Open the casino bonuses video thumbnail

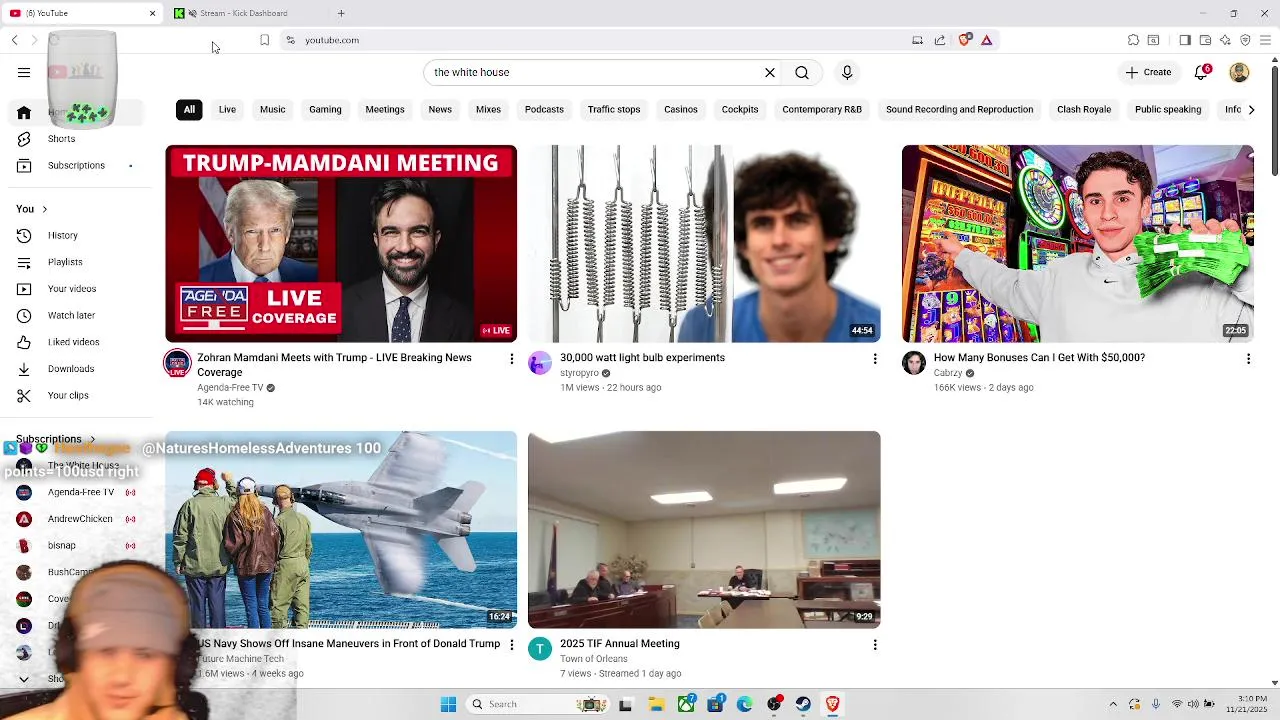coord(1077,244)
